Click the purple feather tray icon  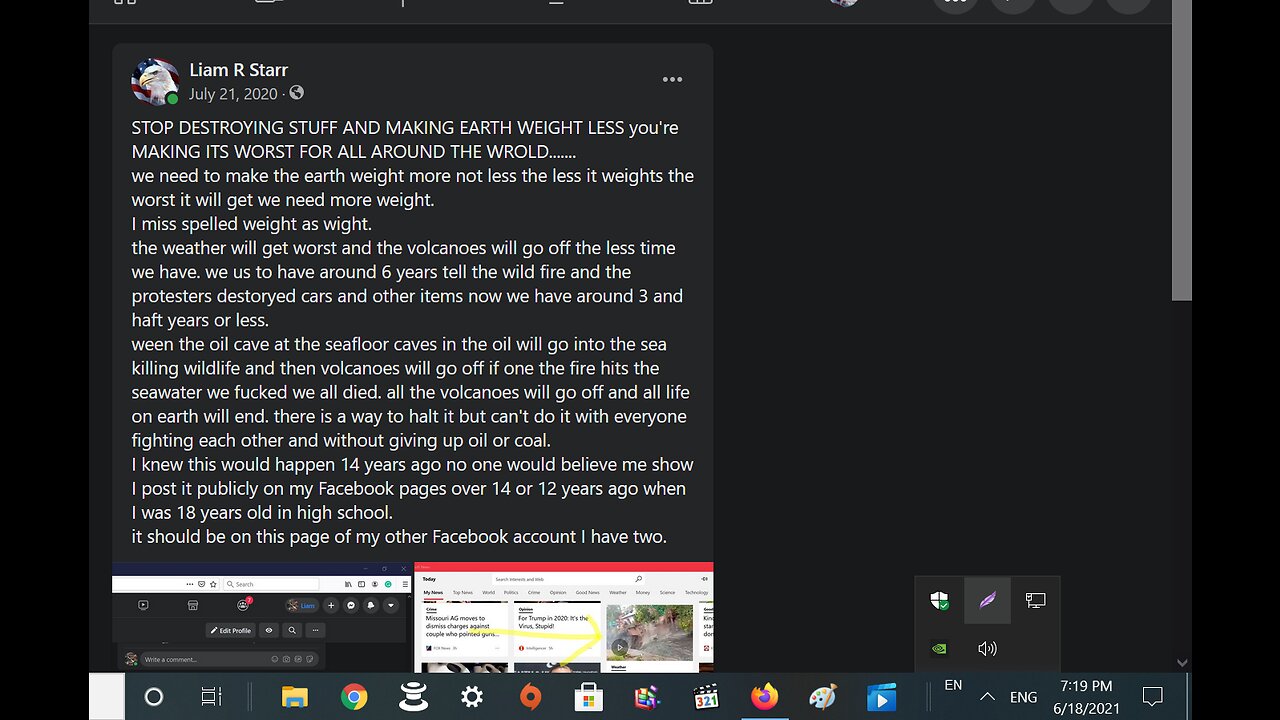(x=987, y=601)
